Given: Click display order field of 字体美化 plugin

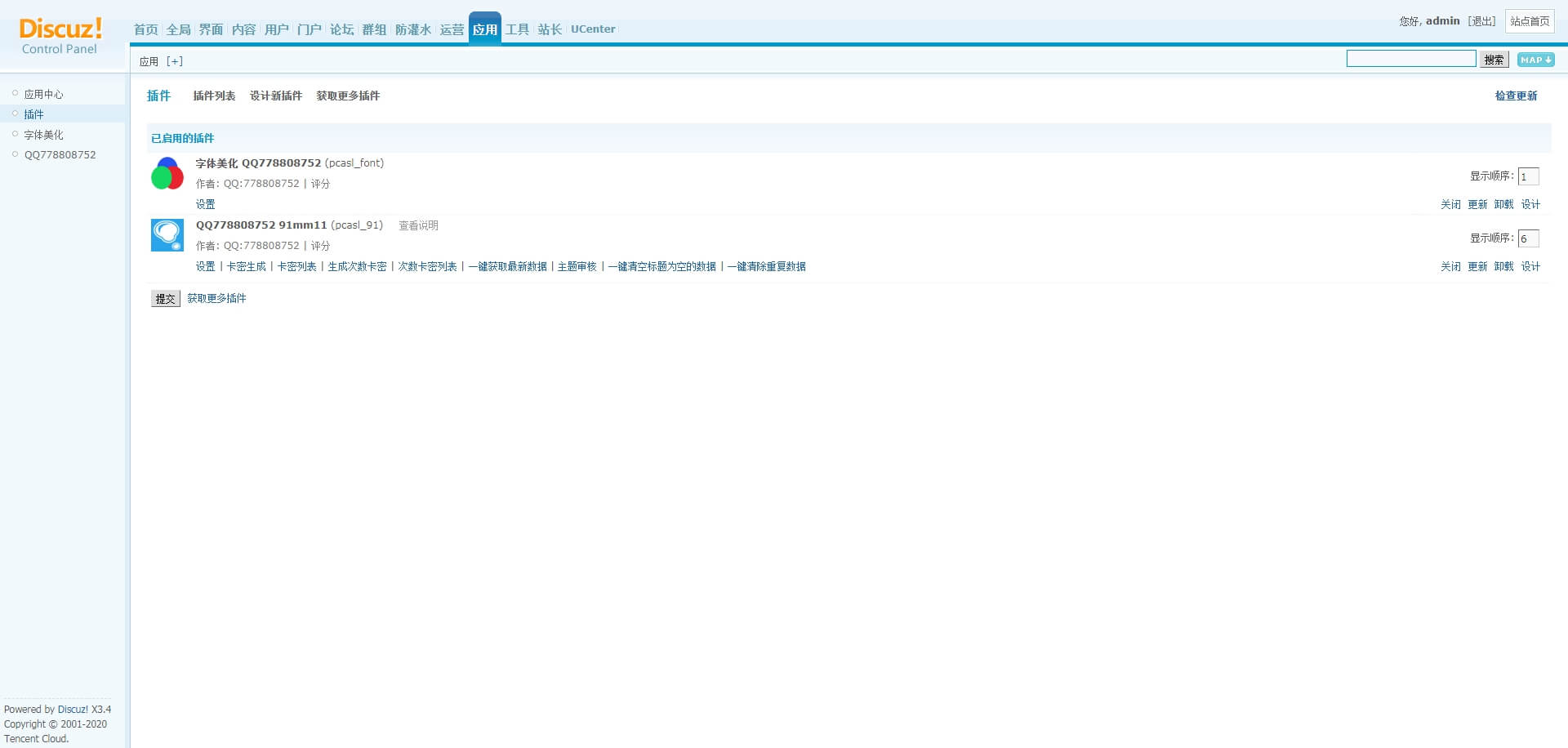Looking at the screenshot, I should pyautogui.click(x=1528, y=176).
